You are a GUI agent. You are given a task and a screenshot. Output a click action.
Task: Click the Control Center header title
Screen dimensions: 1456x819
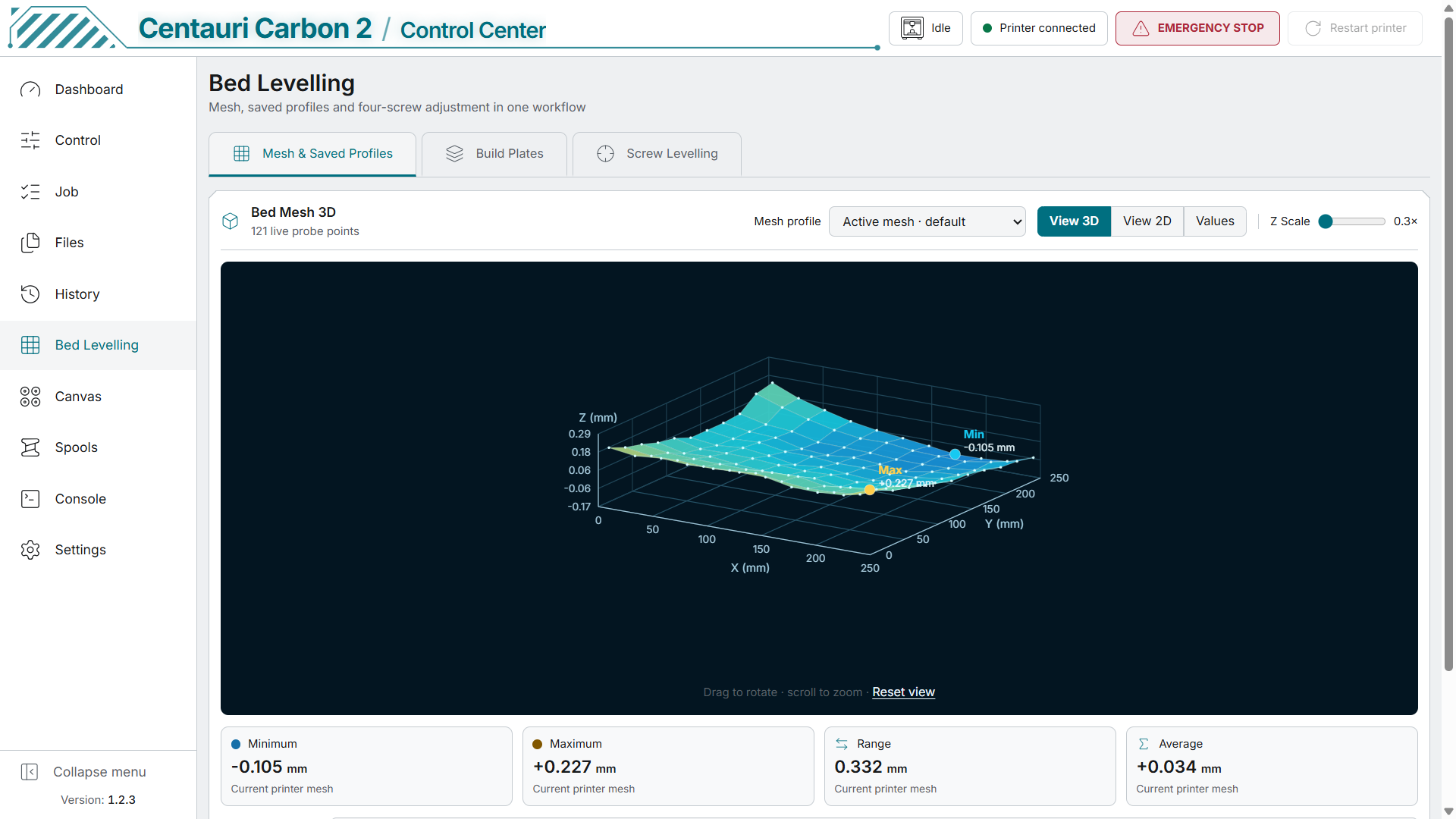point(472,30)
